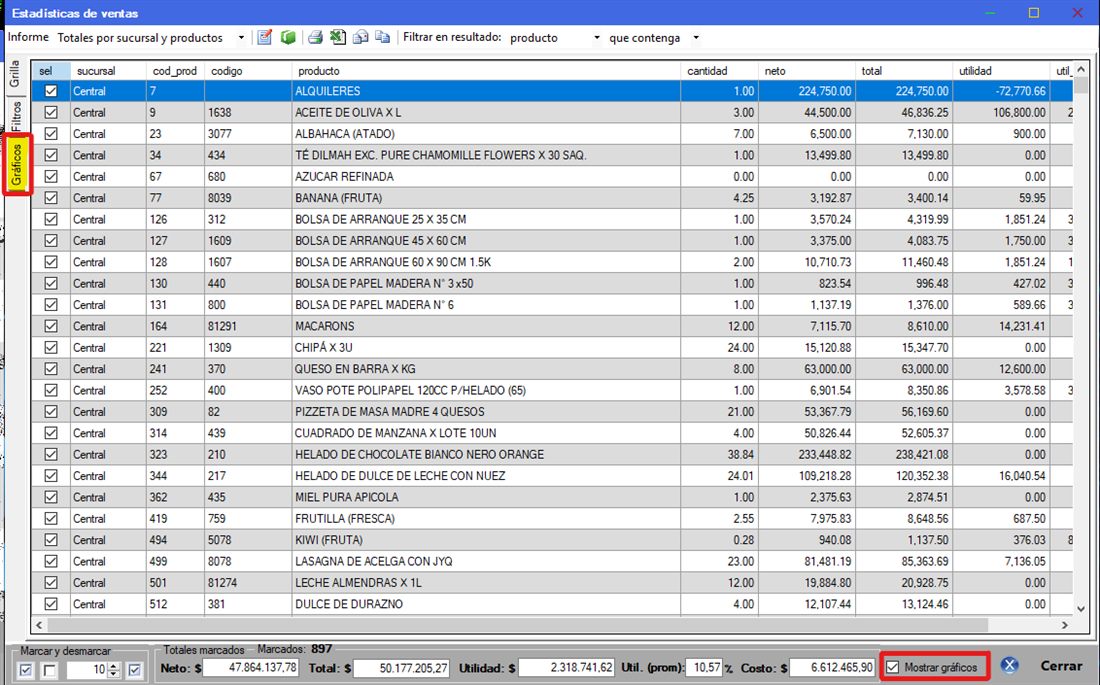Select the QUESO EN BARRA X KG cell

coord(485,368)
